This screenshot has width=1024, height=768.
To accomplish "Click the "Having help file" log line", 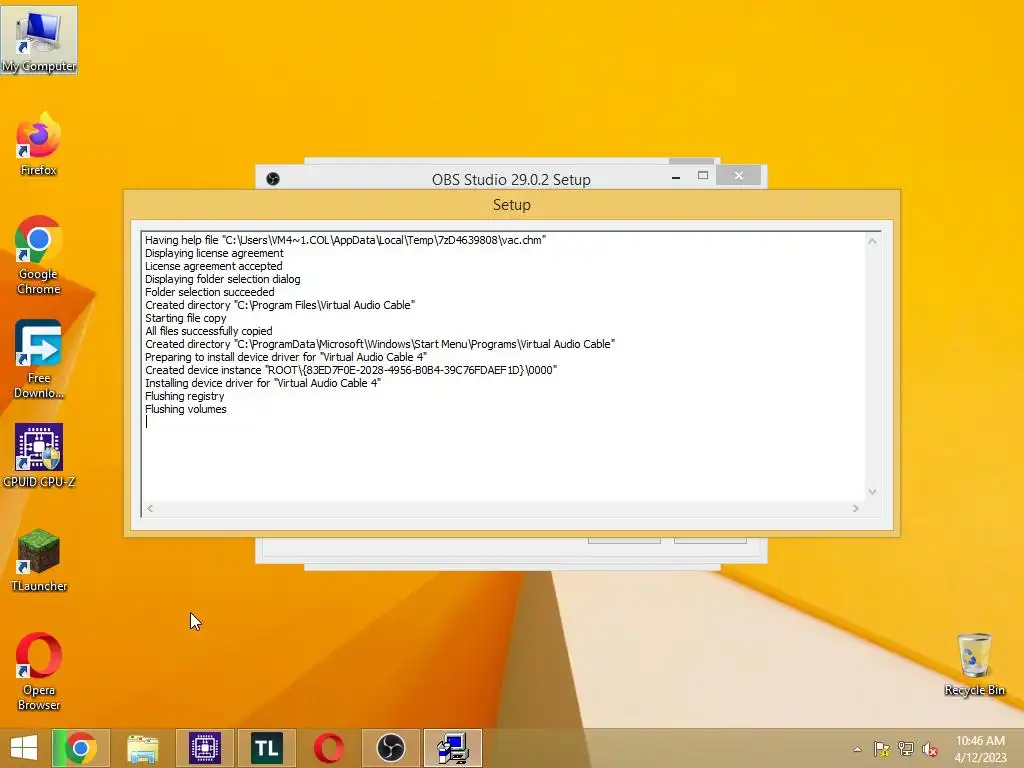I will coord(345,240).
